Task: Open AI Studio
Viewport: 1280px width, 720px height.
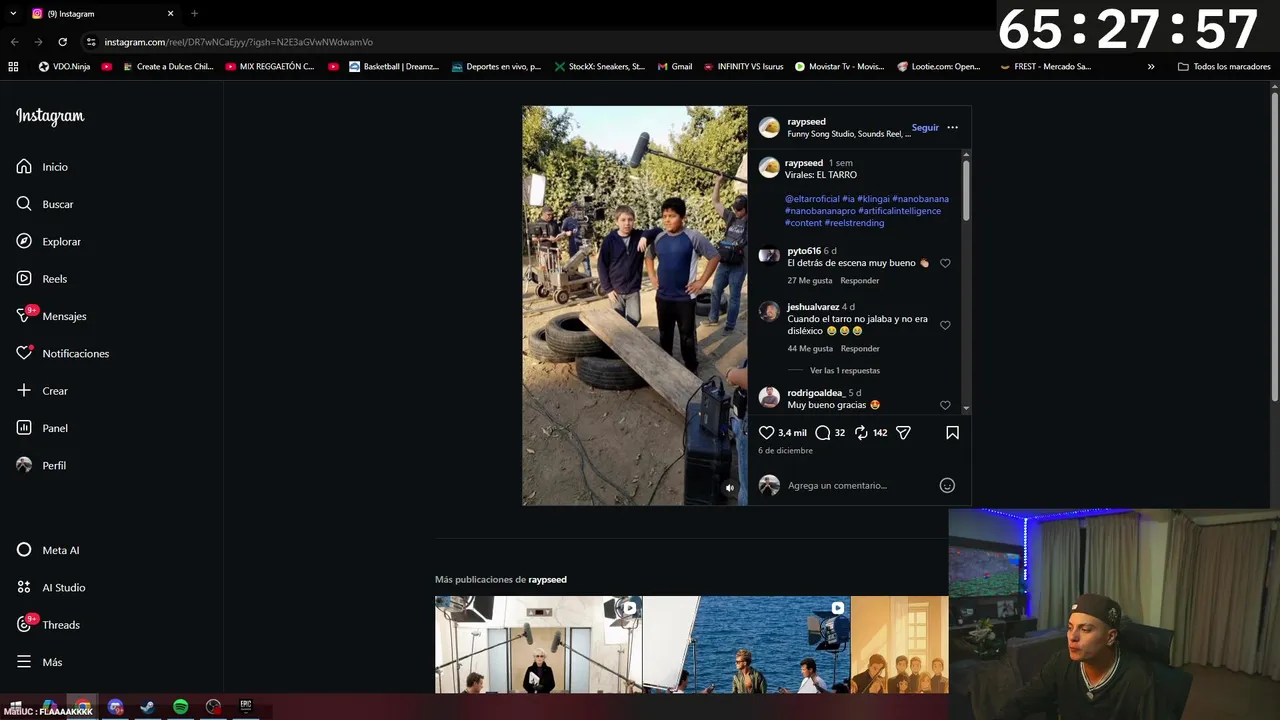Action: [50, 587]
